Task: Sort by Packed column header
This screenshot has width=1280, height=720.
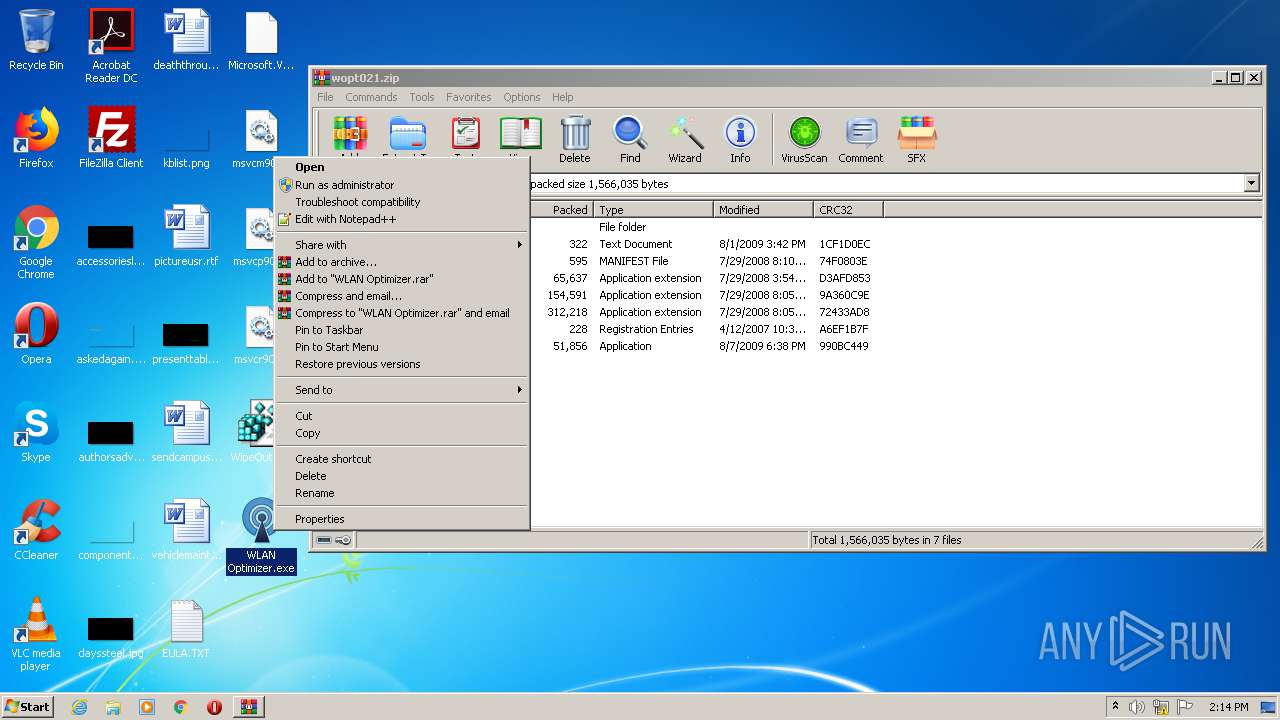Action: 562,210
